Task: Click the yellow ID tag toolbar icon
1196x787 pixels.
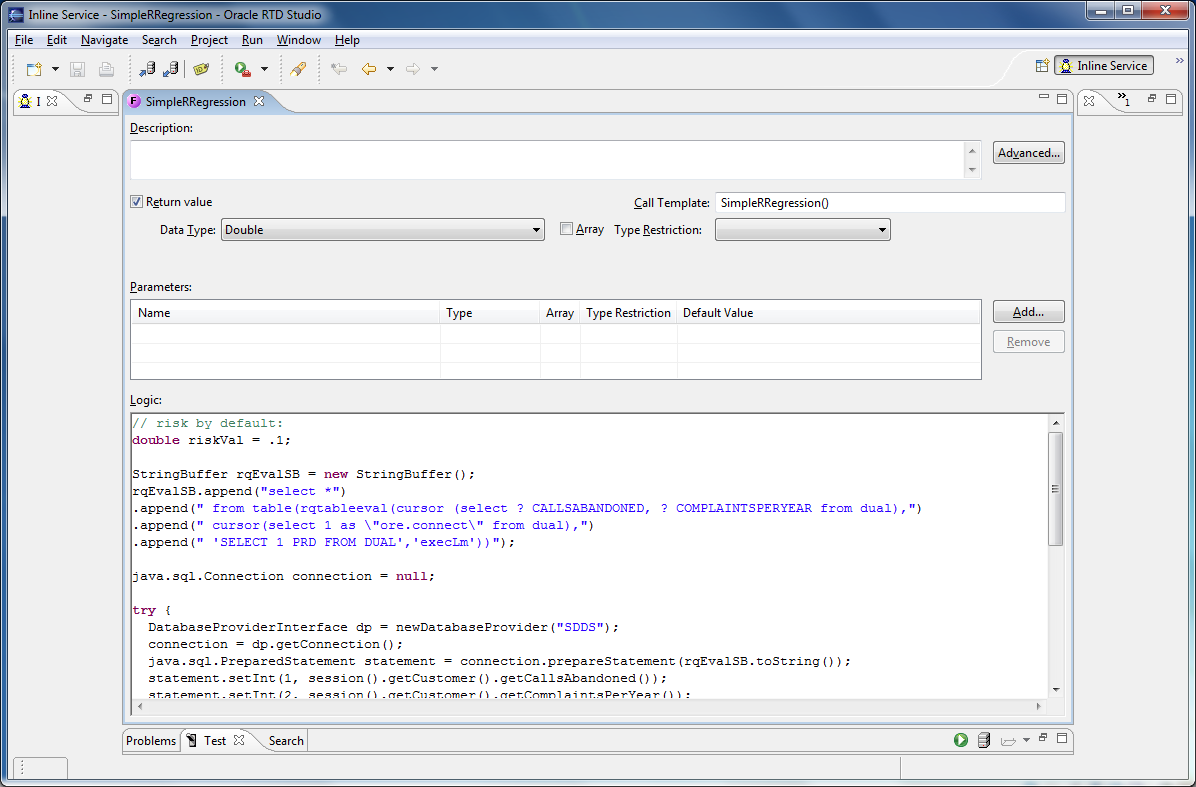Action: [x=201, y=69]
